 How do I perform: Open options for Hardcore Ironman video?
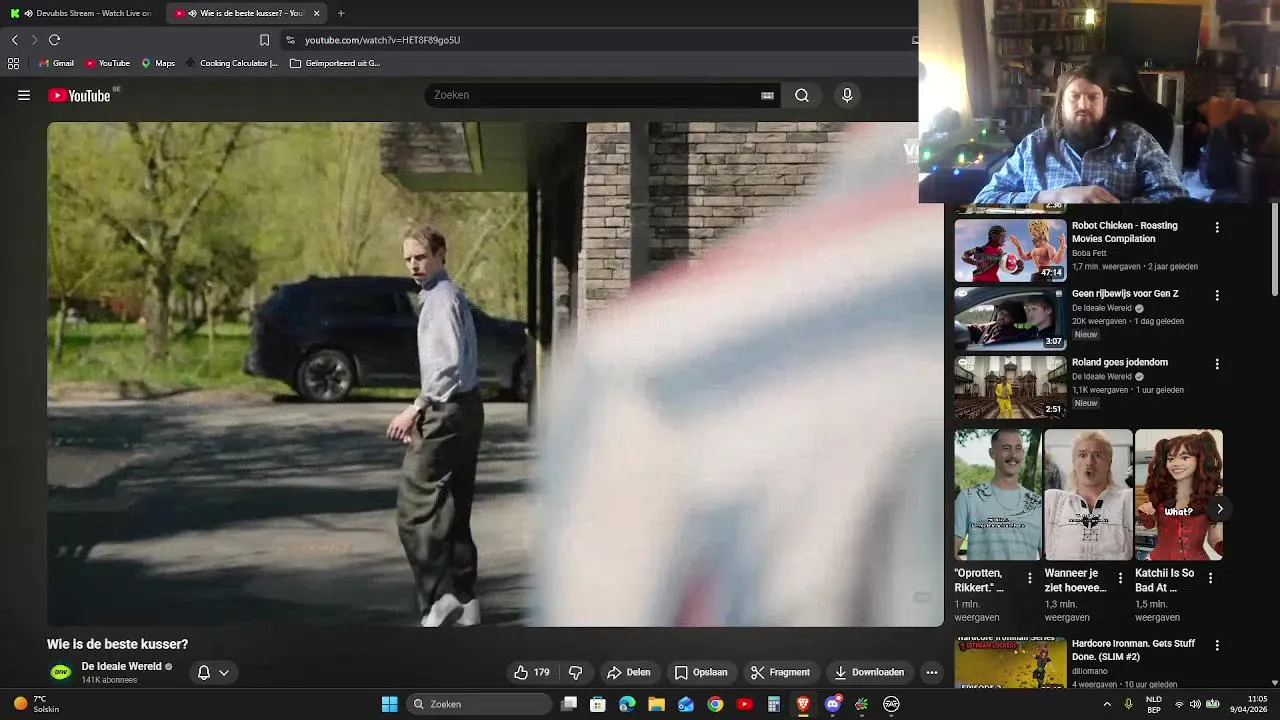[1217, 646]
